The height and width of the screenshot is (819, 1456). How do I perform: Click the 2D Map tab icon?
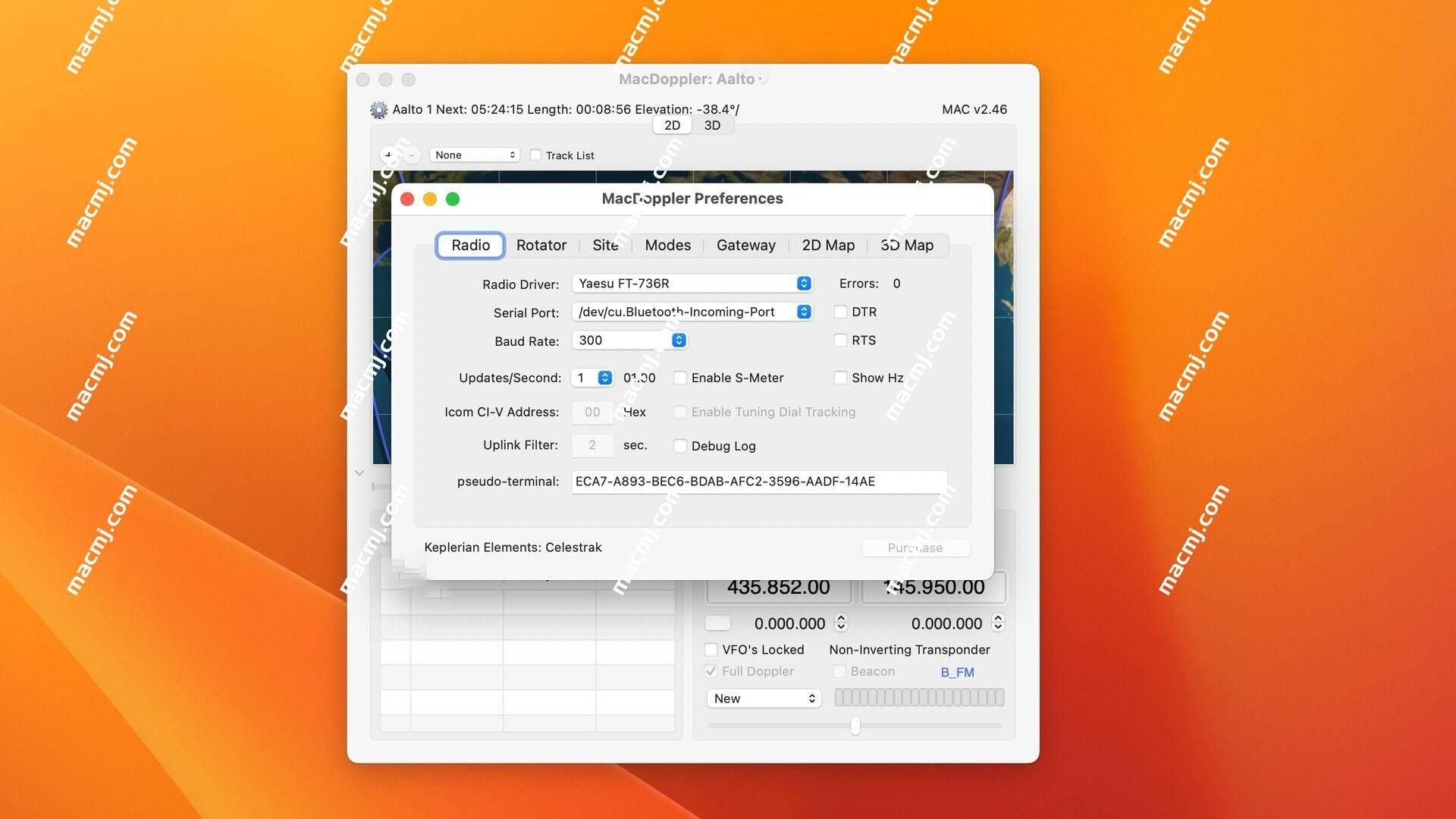828,245
